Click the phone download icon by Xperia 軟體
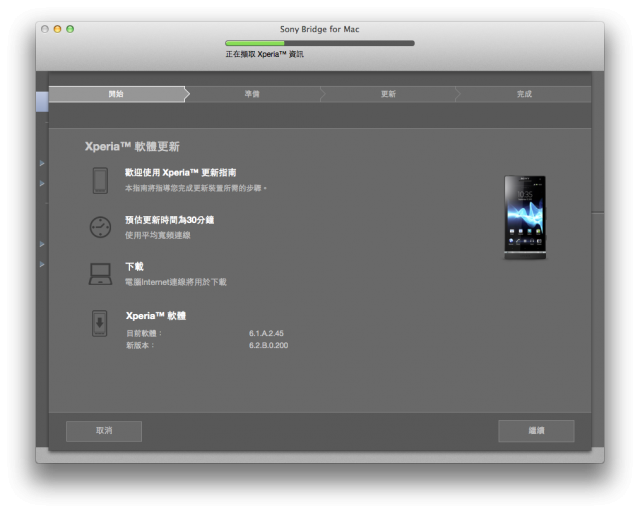Screen dimensions: 640x513 click(x=100, y=324)
